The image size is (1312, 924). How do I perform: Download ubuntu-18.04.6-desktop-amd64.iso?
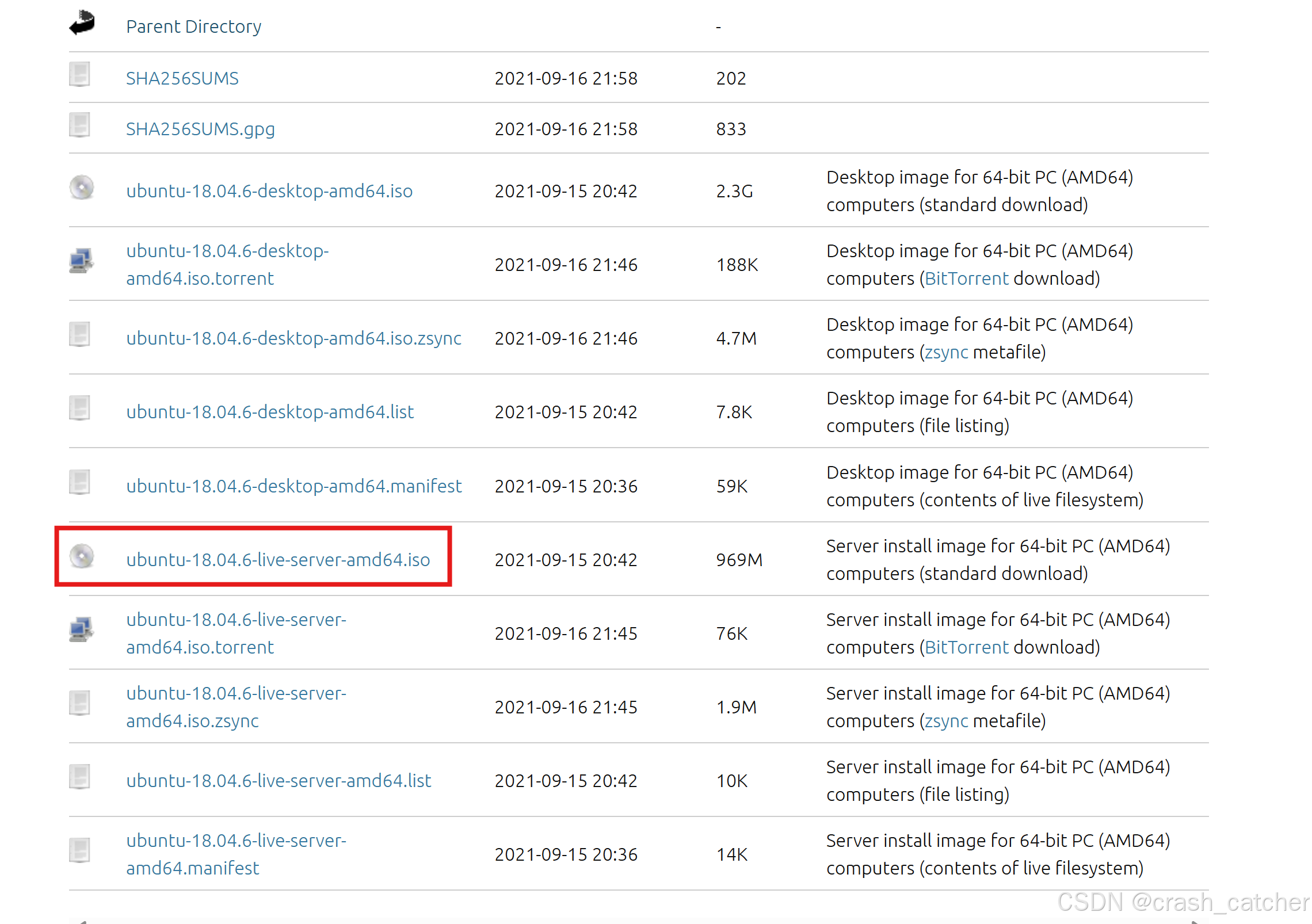269,191
